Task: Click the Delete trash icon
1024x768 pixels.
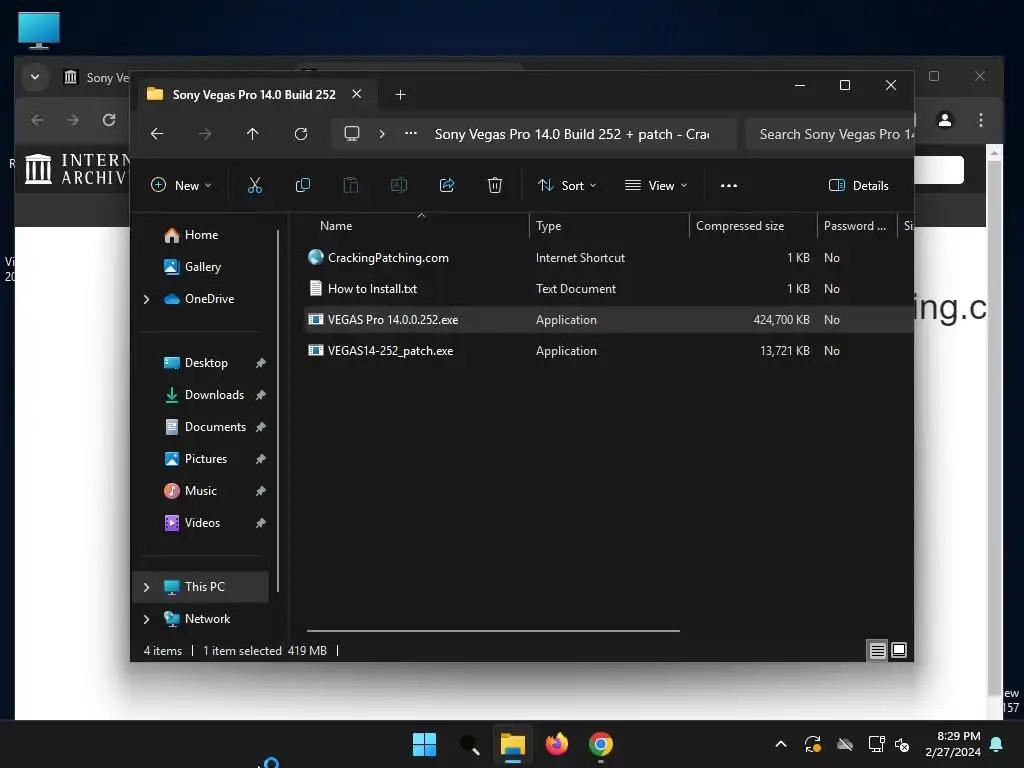Action: pos(494,185)
